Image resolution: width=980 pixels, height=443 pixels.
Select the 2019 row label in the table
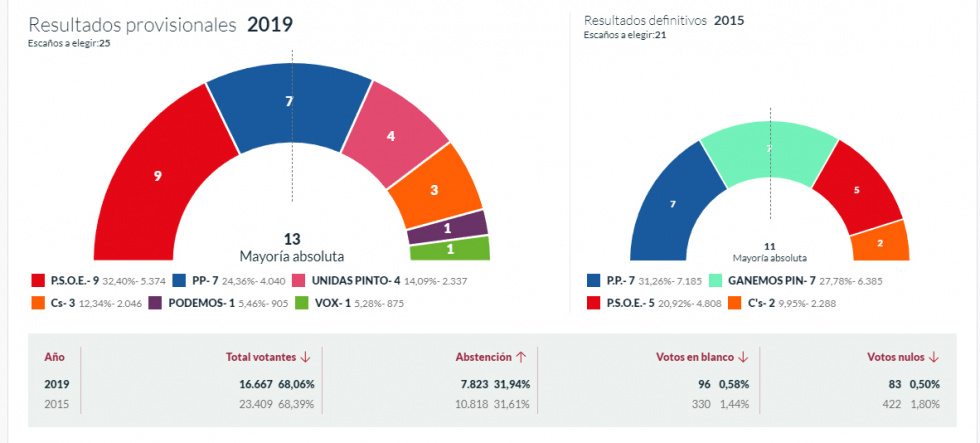(x=58, y=383)
